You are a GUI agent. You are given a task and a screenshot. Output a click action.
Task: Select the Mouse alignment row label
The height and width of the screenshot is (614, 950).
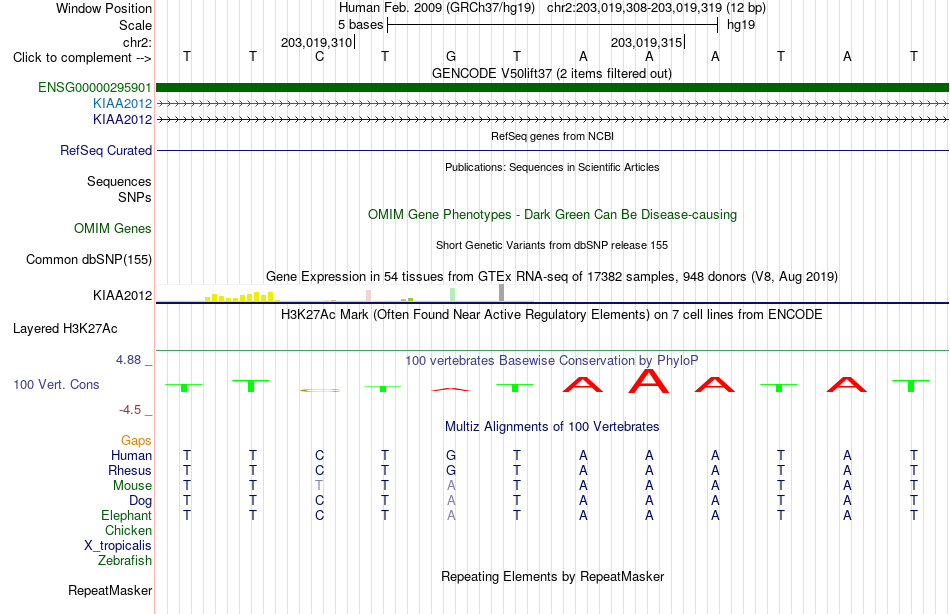(x=132, y=486)
